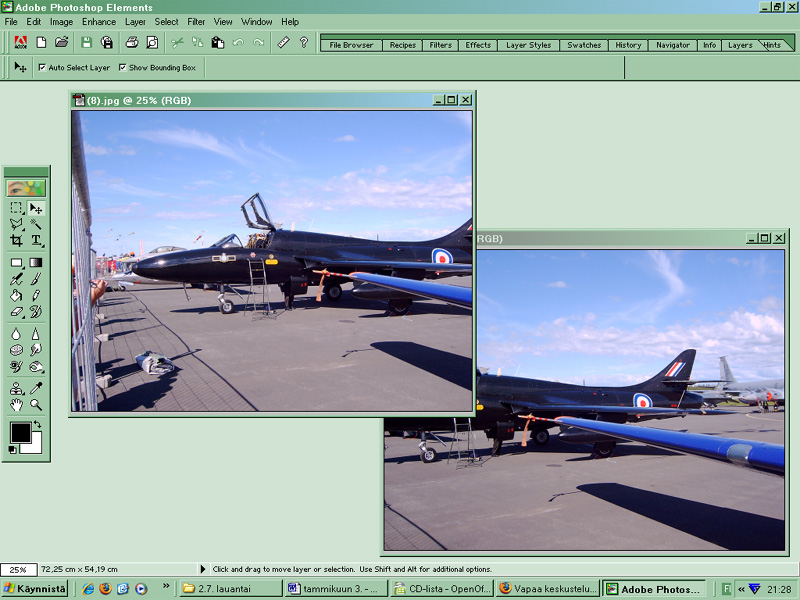Click the Copy icon in the toolbar
Screen dimensions: 800x600
197,42
